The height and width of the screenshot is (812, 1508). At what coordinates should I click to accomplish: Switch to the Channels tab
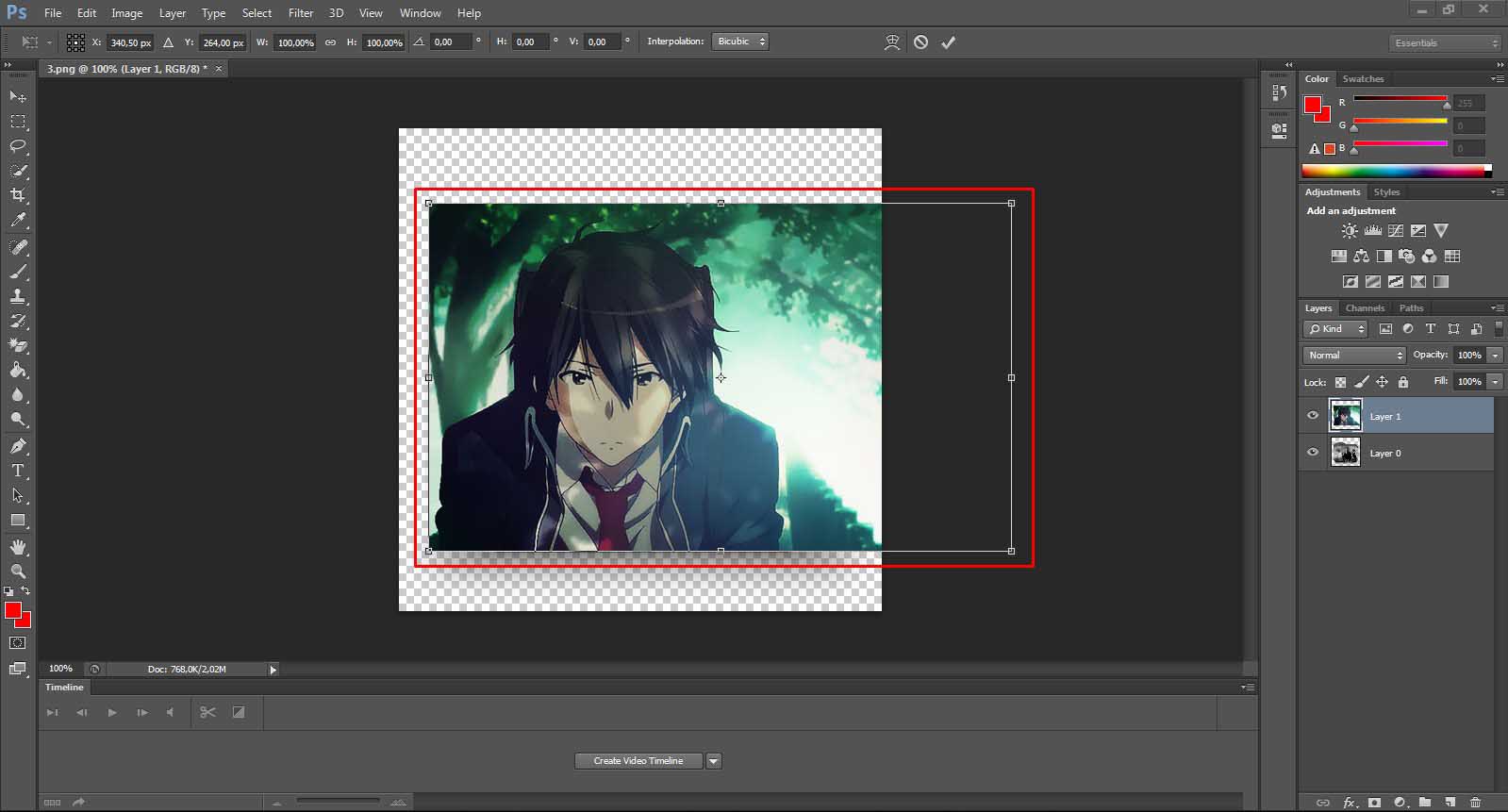tap(1365, 308)
